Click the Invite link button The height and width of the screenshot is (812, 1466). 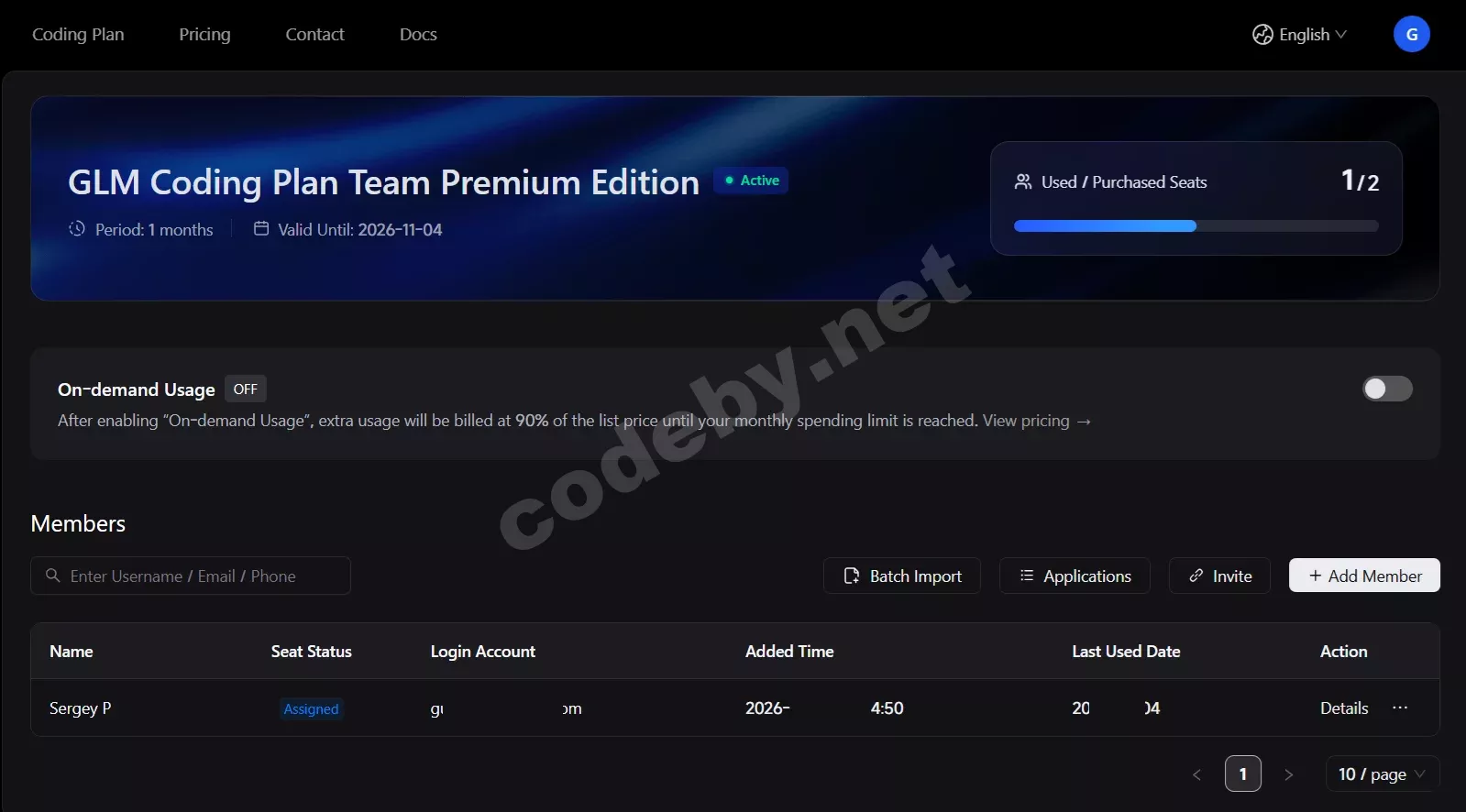tap(1219, 576)
